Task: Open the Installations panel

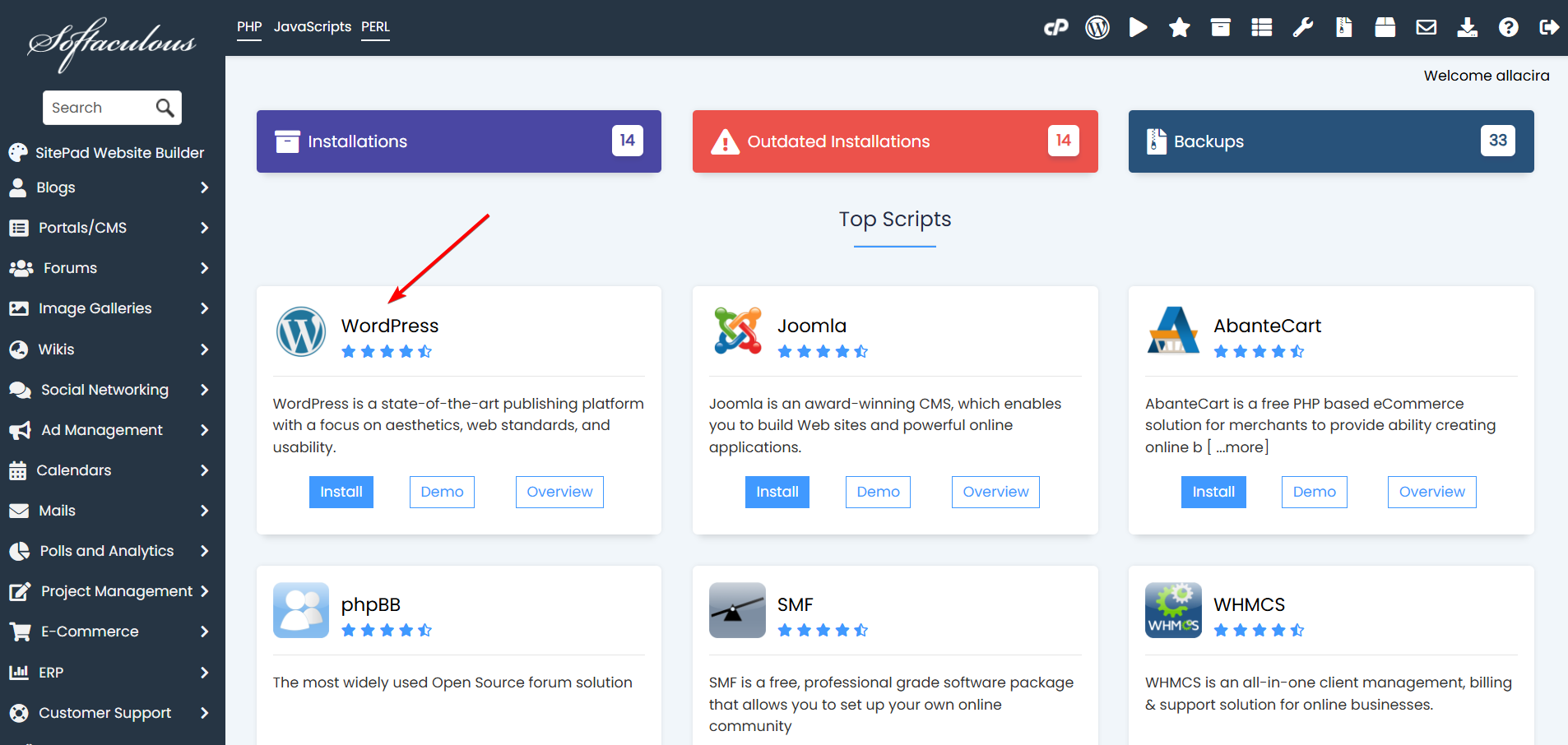Action: click(459, 141)
